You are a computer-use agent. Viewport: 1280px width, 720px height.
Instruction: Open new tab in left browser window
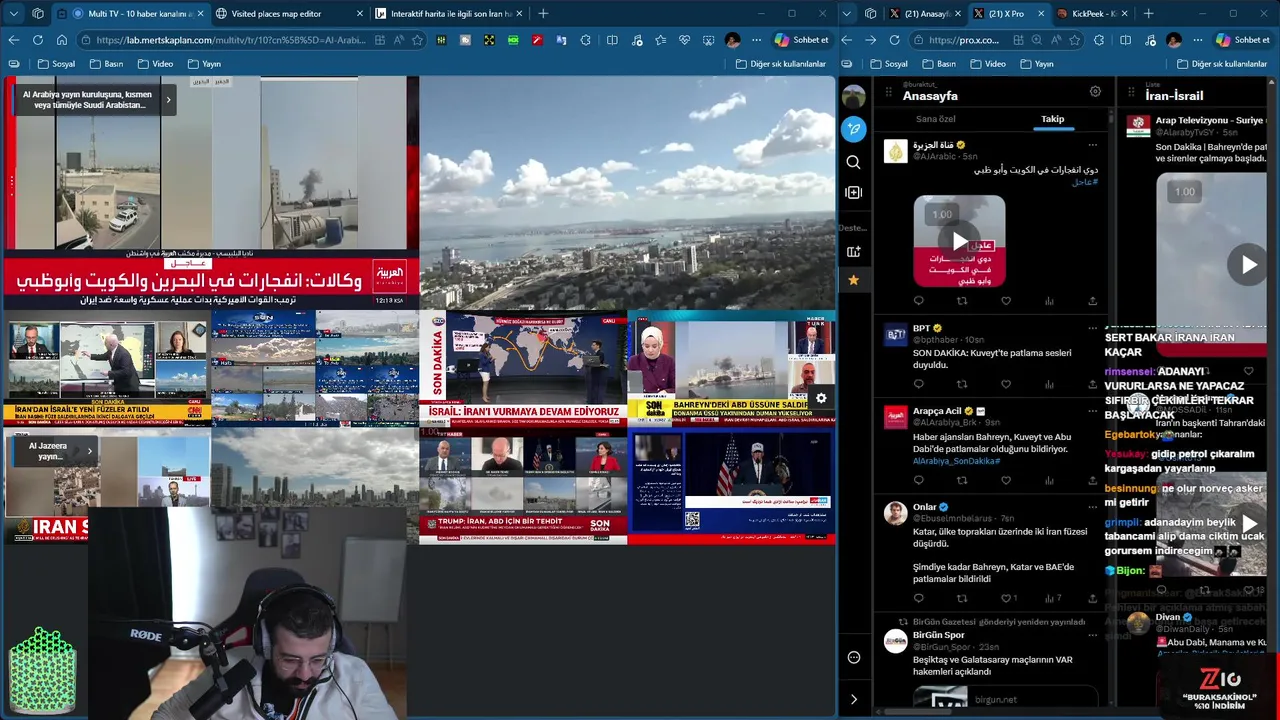[x=543, y=14]
